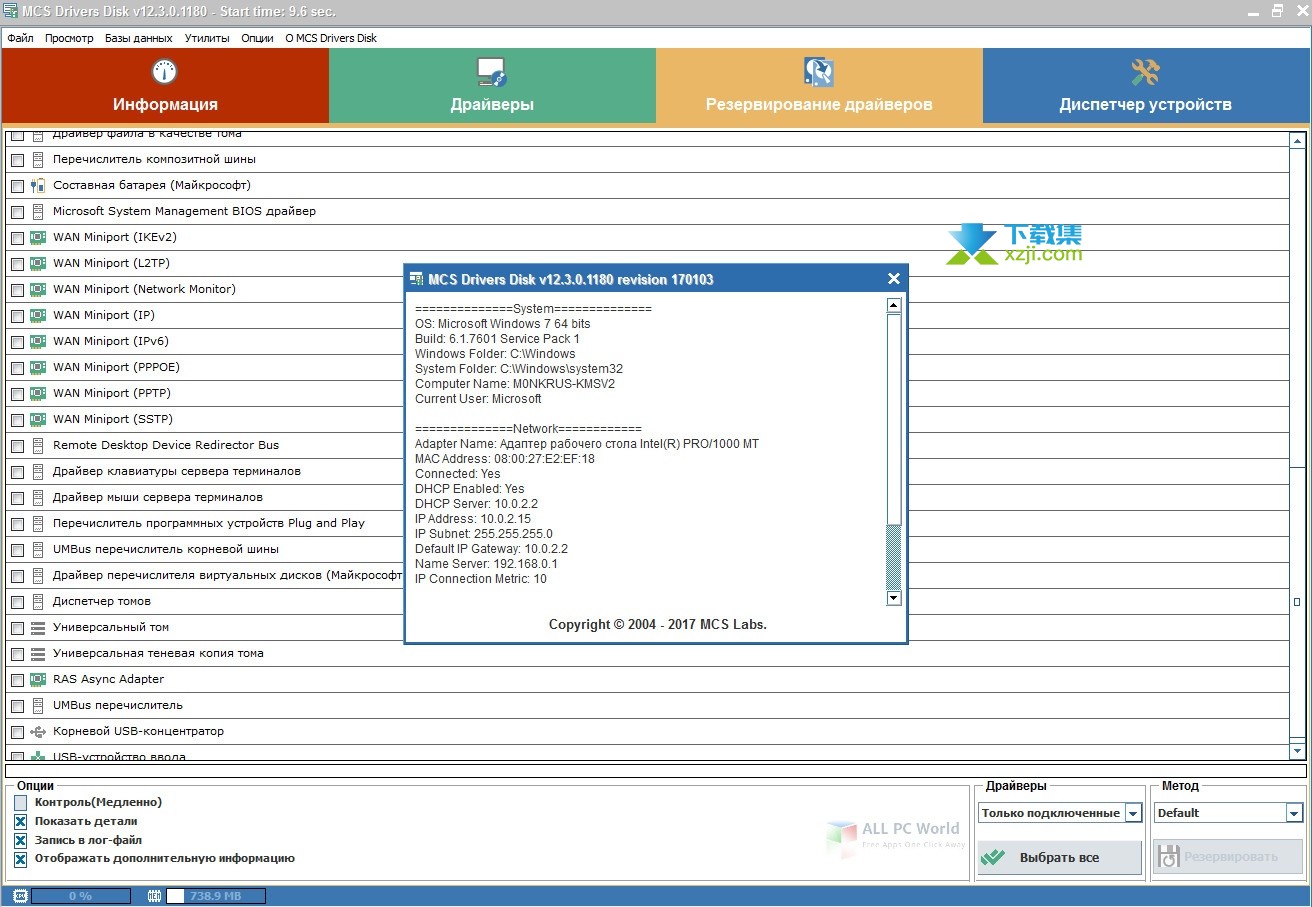Enable Контроль(Медленно) option
1312x907 pixels.
coord(21,802)
